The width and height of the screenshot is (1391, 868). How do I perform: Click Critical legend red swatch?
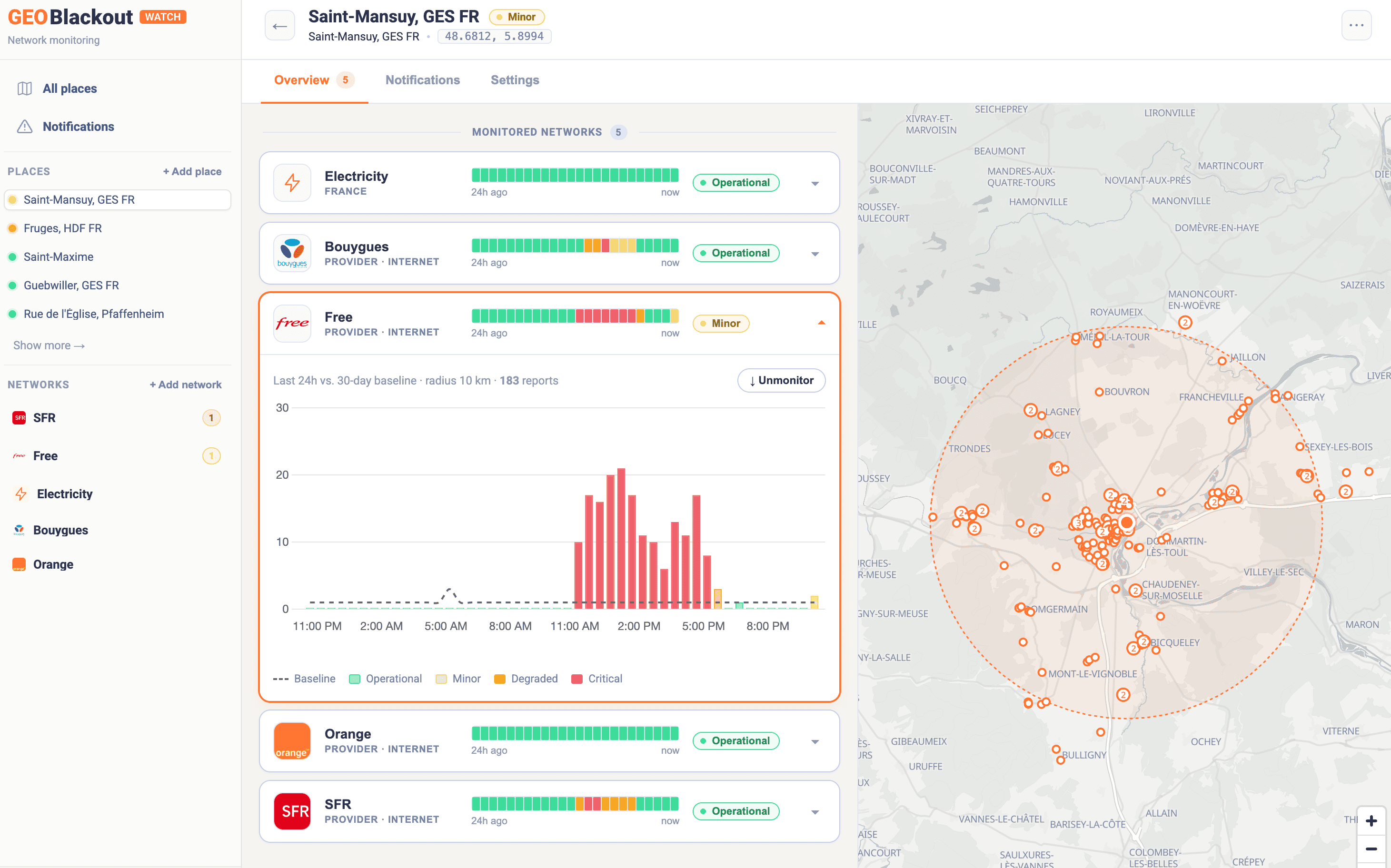577,679
